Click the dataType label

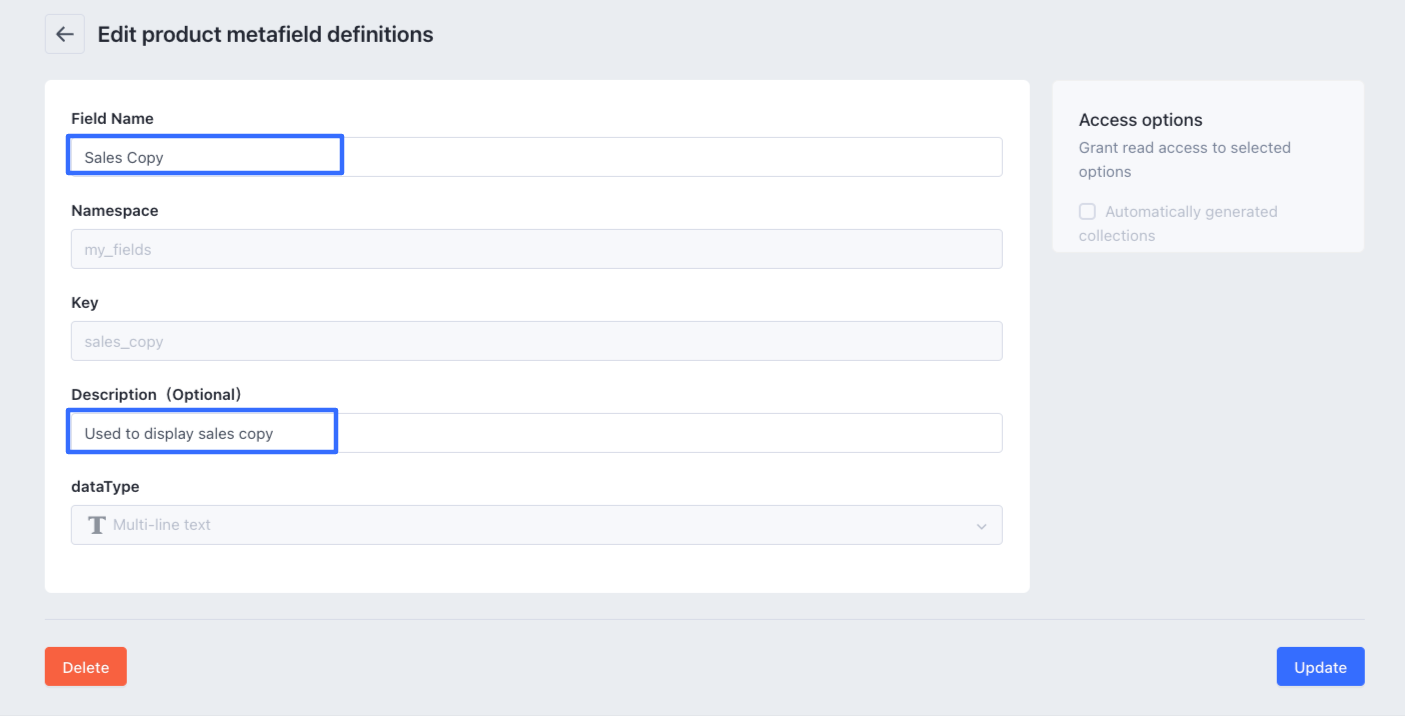point(105,487)
